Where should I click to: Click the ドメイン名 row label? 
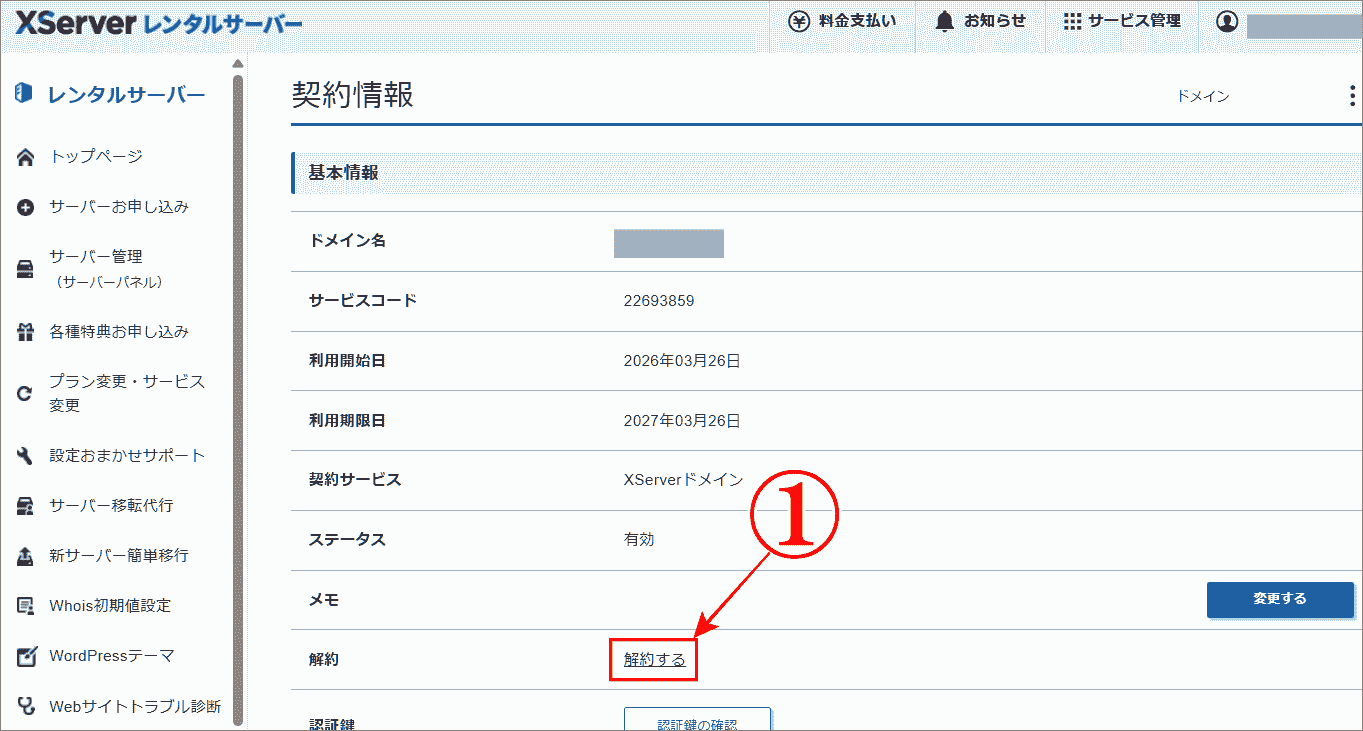[347, 240]
